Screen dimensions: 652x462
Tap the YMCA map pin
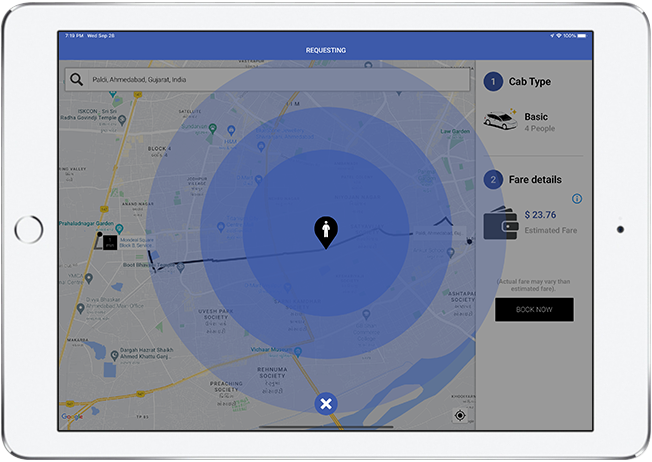pyautogui.click(x=89, y=279)
